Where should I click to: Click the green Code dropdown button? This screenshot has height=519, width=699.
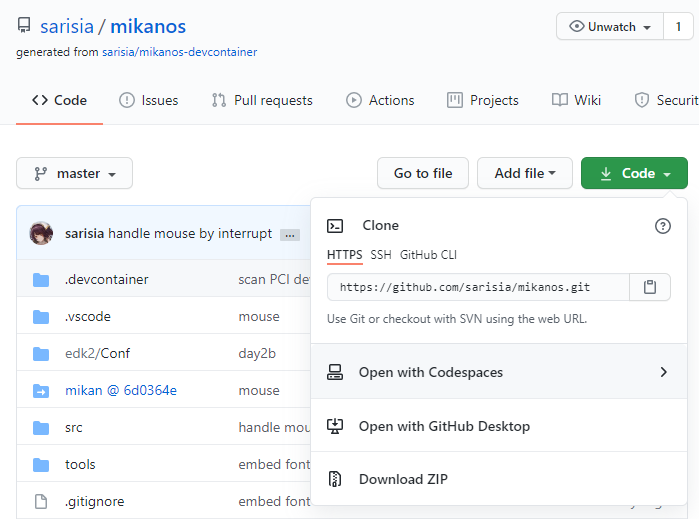(634, 173)
